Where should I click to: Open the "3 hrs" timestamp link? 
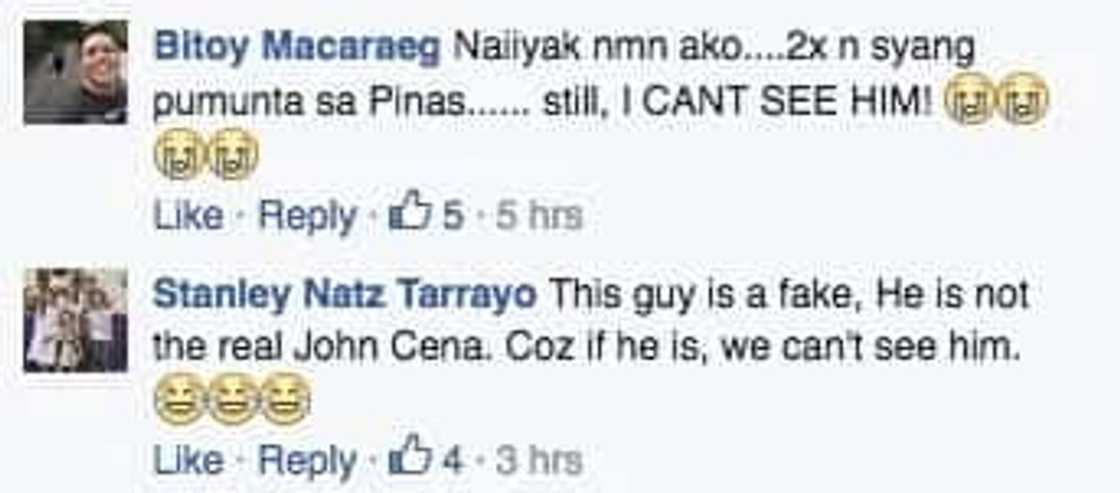pos(538,460)
